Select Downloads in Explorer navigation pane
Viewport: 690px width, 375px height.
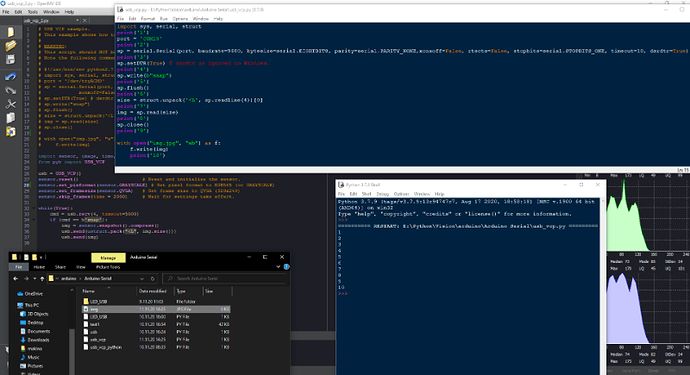[x=34, y=340]
